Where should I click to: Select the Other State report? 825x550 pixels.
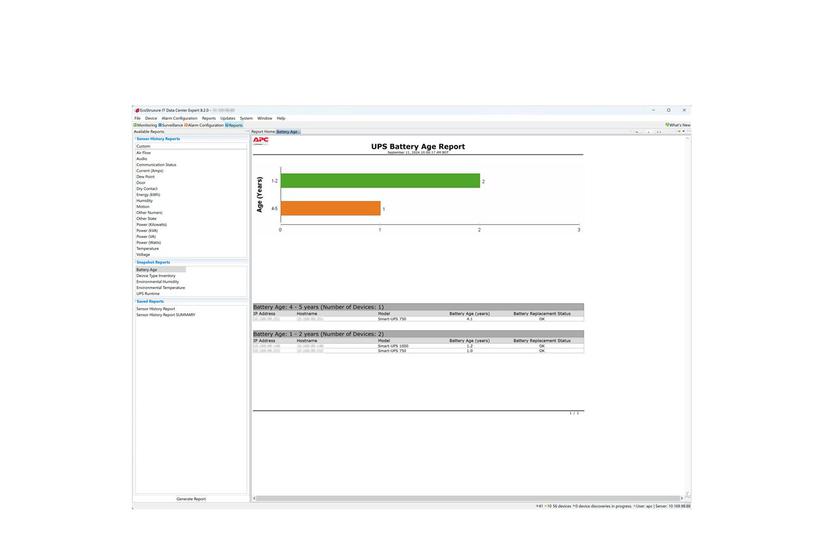pyautogui.click(x=146, y=218)
